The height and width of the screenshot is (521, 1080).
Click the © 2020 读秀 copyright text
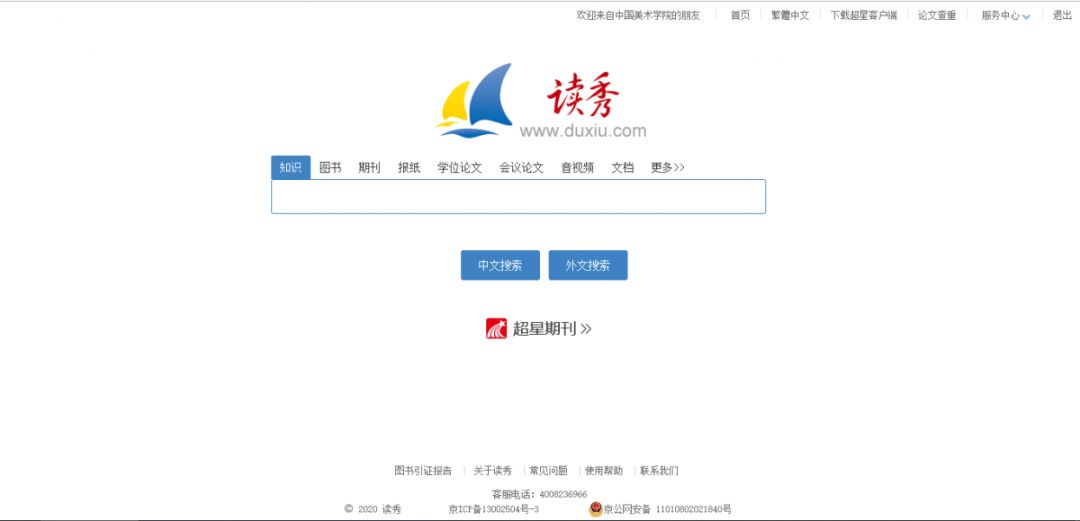tap(373, 509)
